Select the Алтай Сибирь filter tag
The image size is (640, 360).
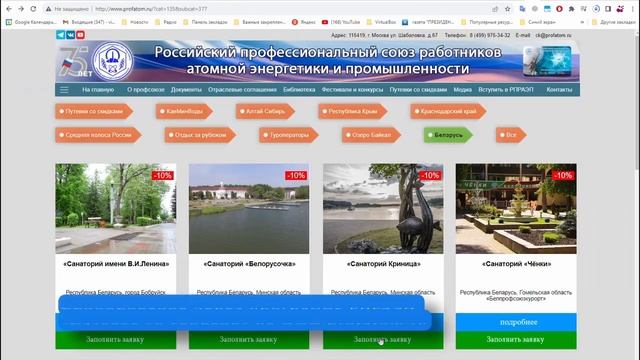[x=265, y=111]
